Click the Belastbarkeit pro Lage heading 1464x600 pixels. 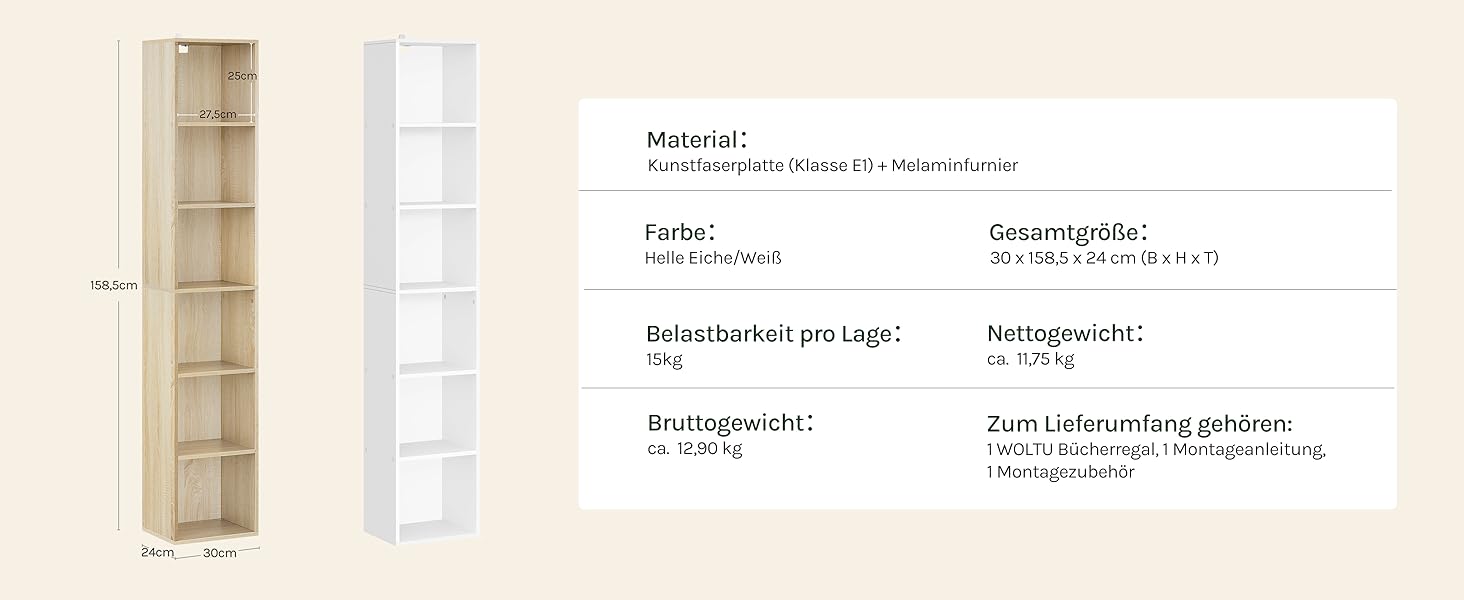click(x=774, y=334)
